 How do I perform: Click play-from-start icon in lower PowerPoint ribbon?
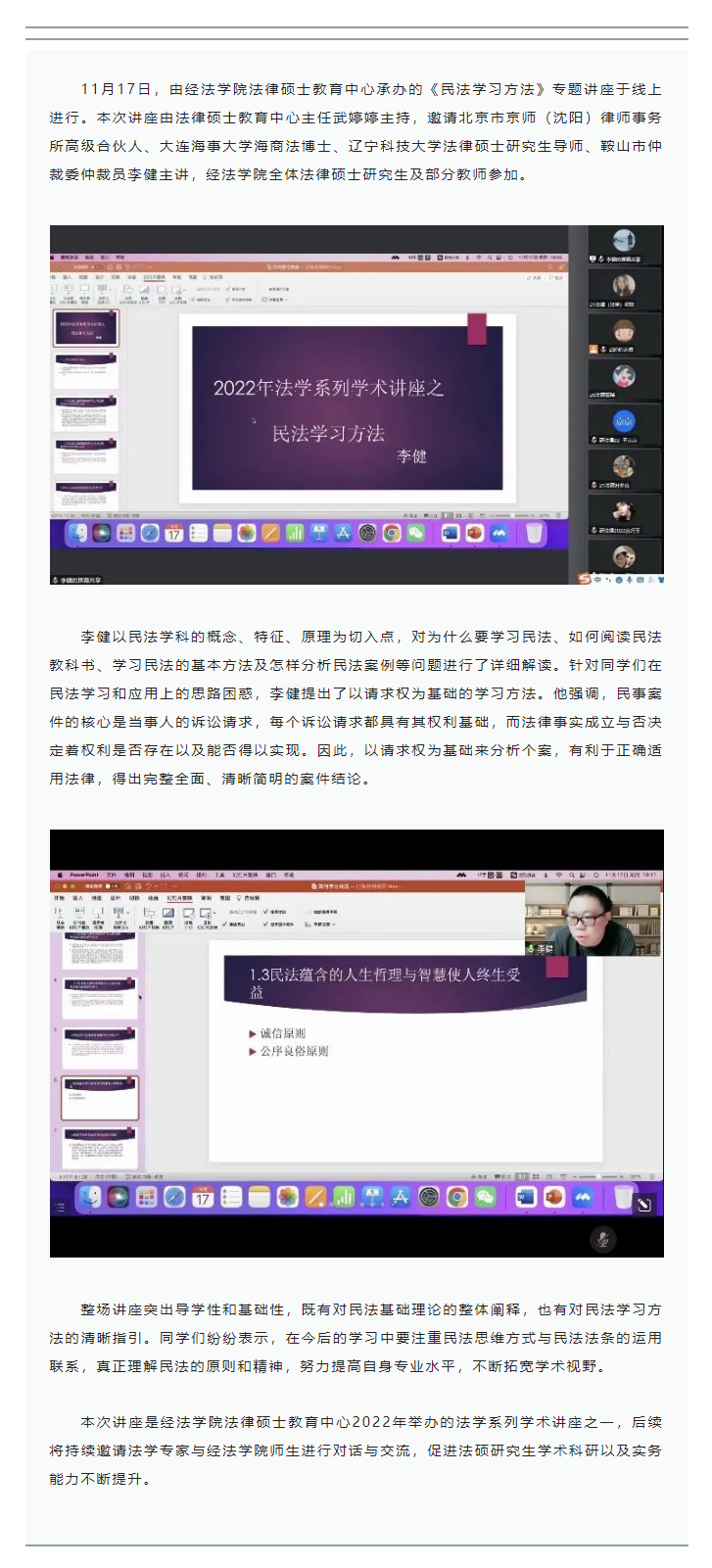pos(61,917)
